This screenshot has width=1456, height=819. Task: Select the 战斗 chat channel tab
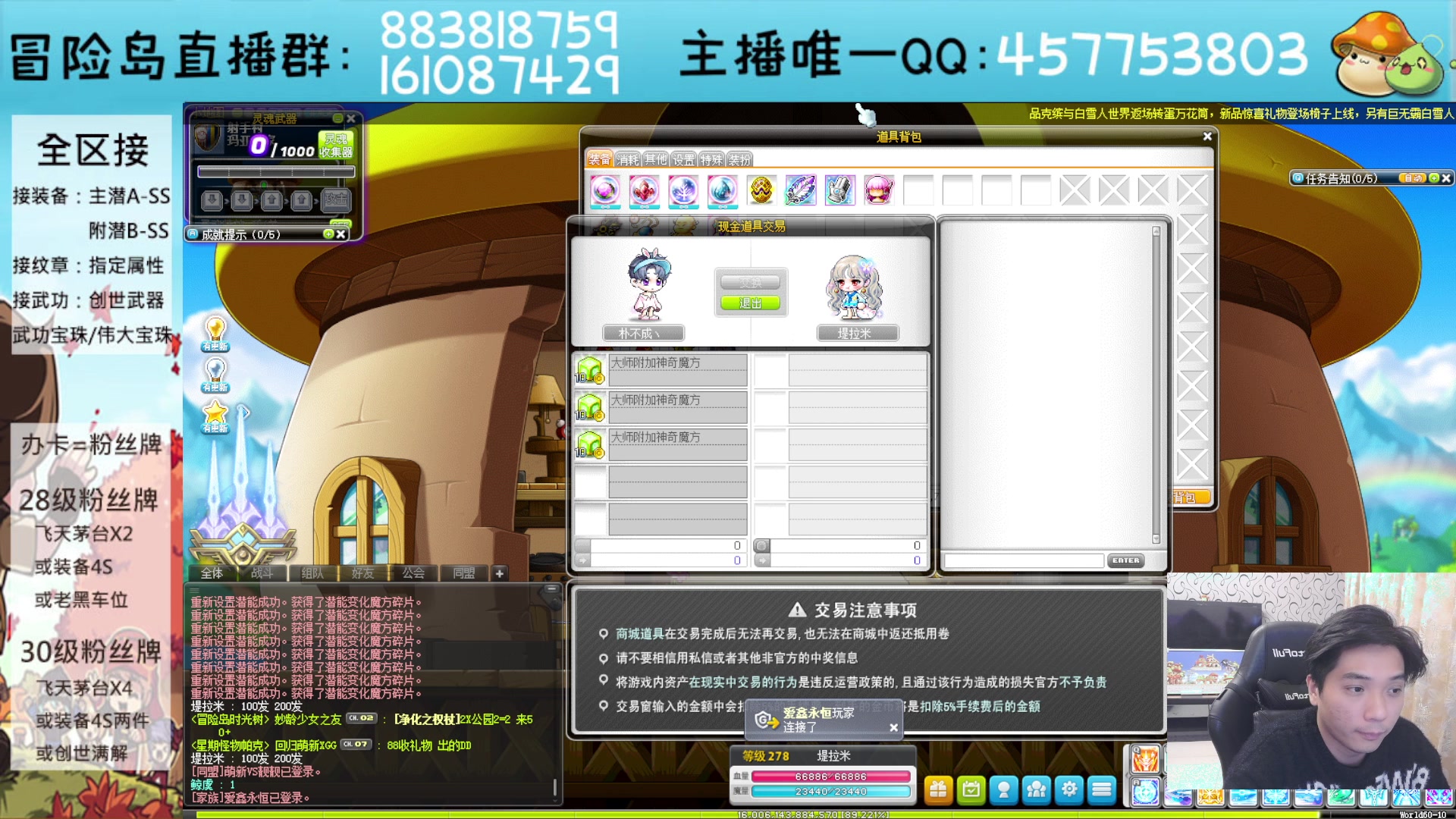click(262, 573)
